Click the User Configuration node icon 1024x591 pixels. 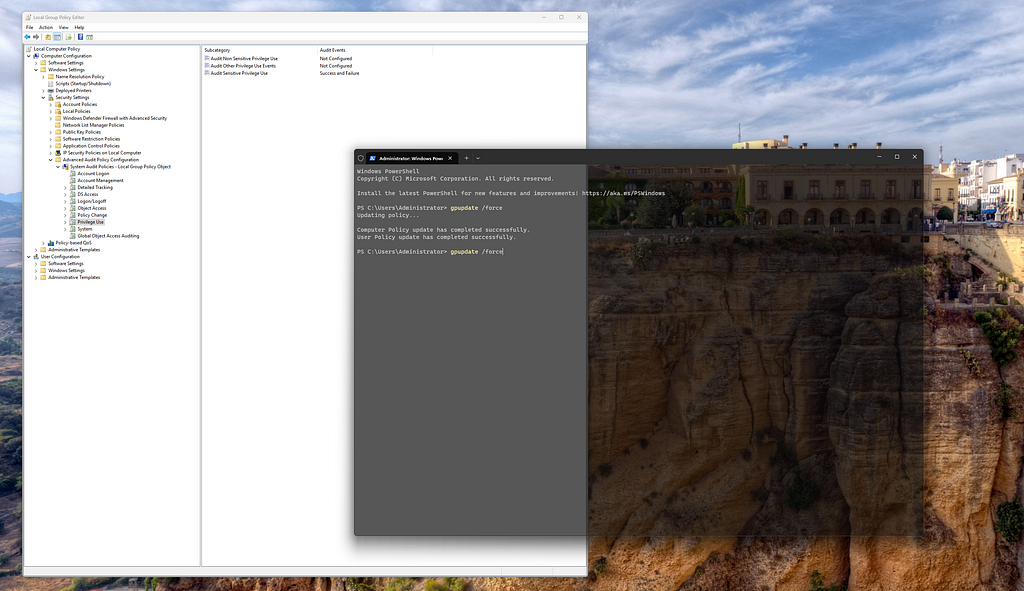(36, 257)
